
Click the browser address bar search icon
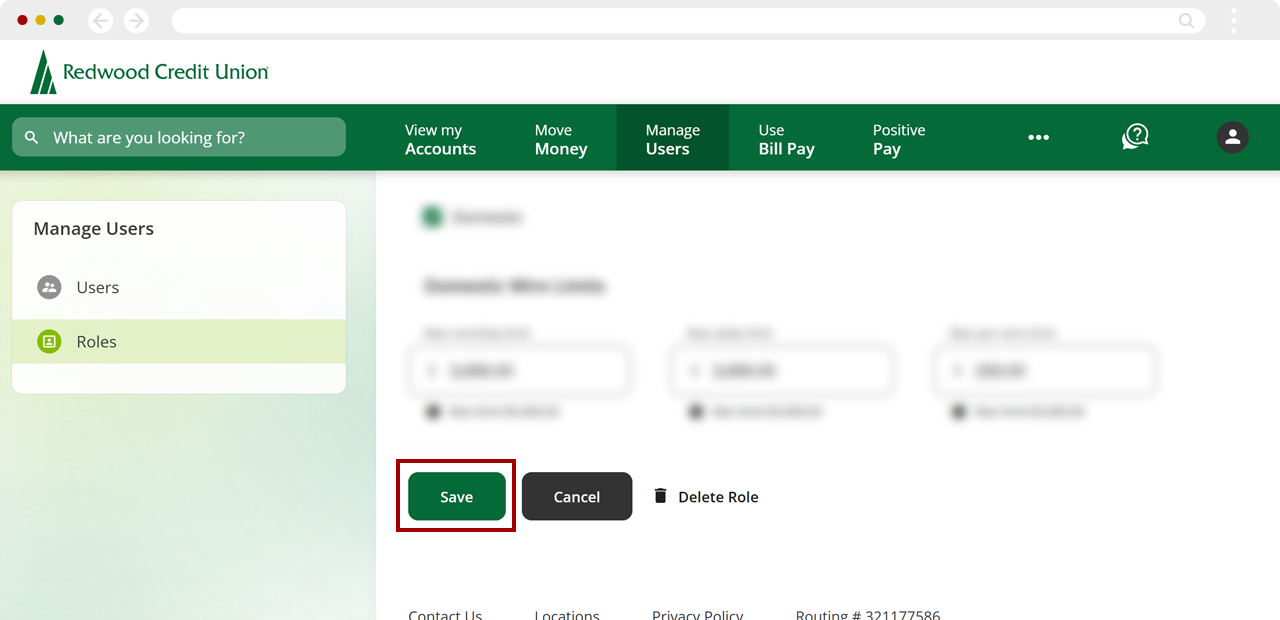1186,20
